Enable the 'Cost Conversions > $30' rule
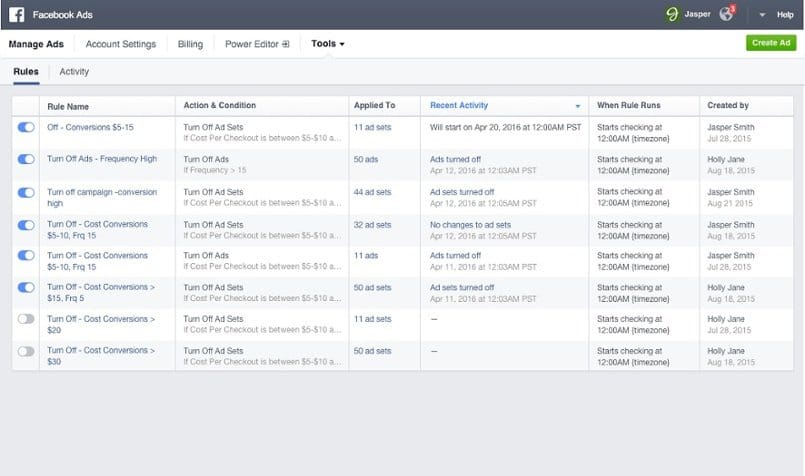 tap(26, 351)
